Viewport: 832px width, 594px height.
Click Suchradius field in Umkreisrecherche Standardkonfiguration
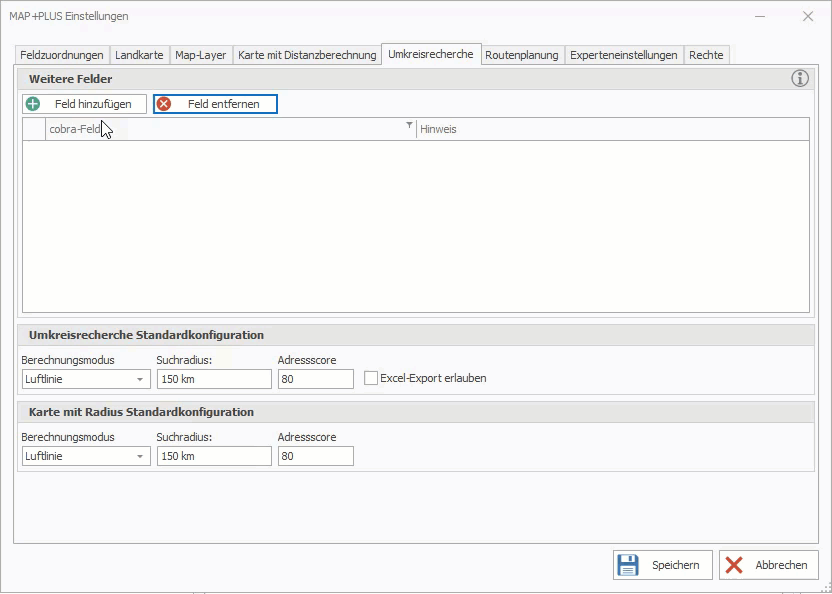pos(213,379)
